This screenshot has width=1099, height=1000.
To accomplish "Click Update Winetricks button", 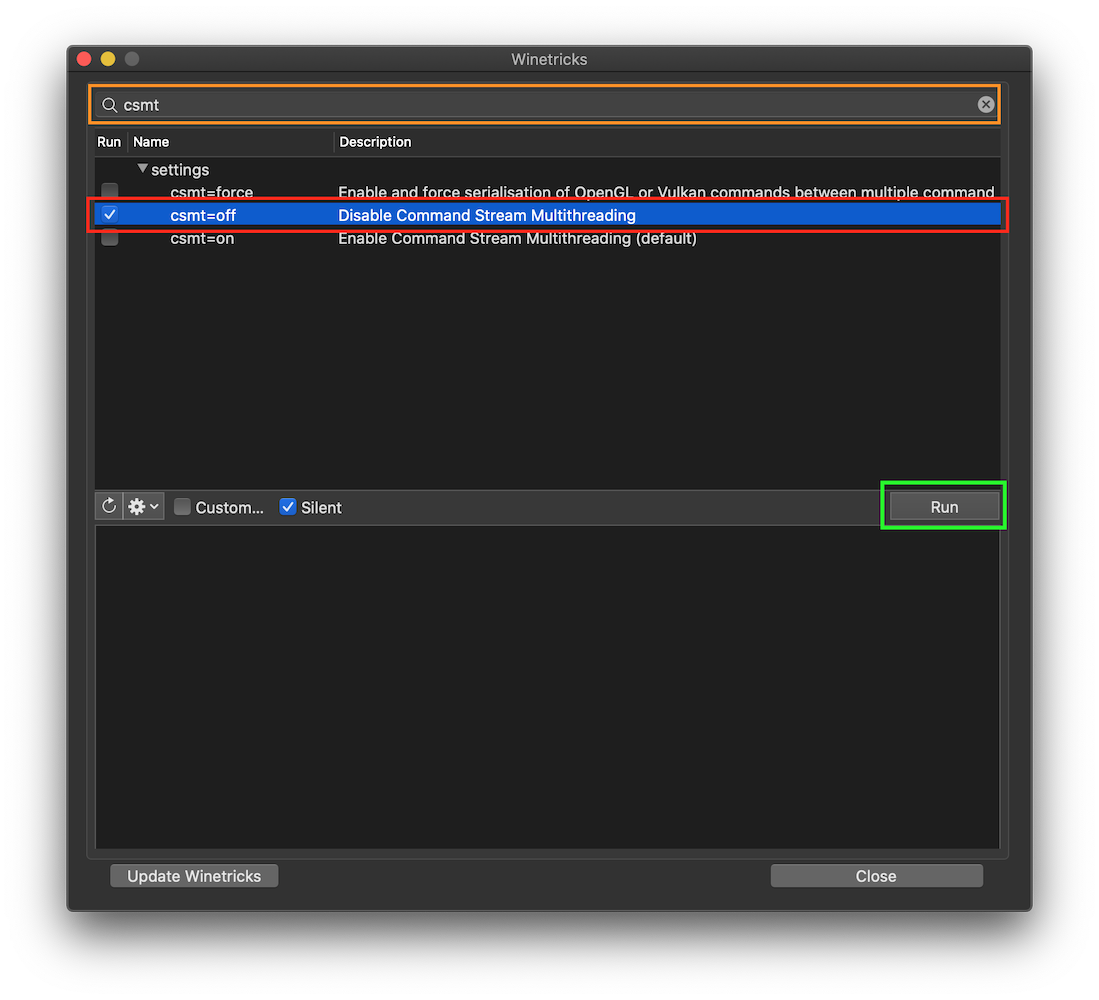I will point(194,876).
